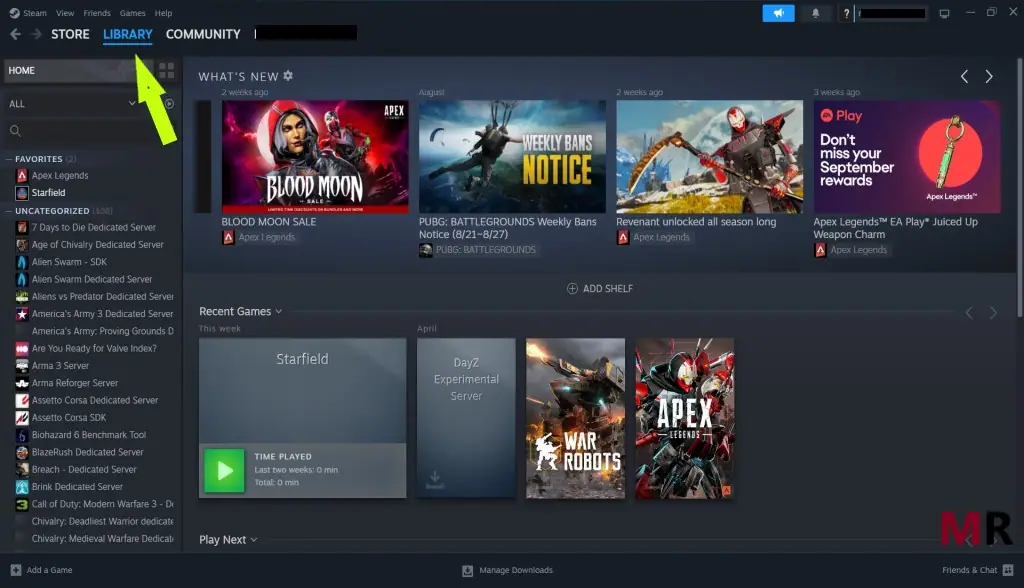Open the Help menu

(163, 13)
